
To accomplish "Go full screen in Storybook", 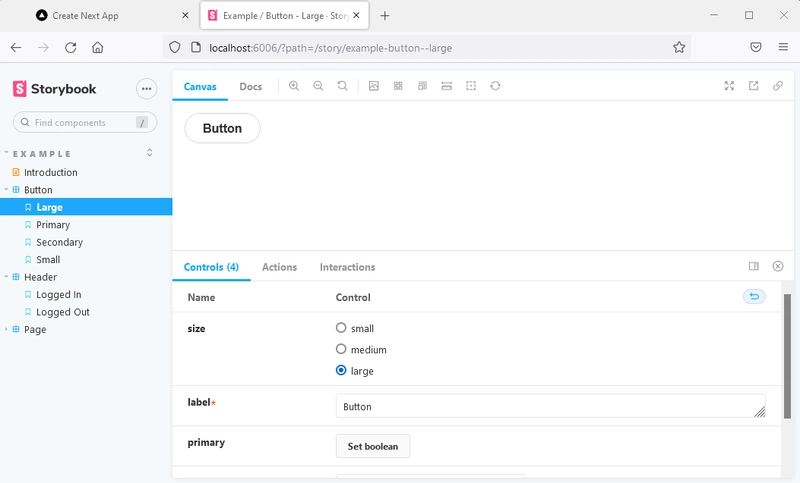I will [x=729, y=86].
